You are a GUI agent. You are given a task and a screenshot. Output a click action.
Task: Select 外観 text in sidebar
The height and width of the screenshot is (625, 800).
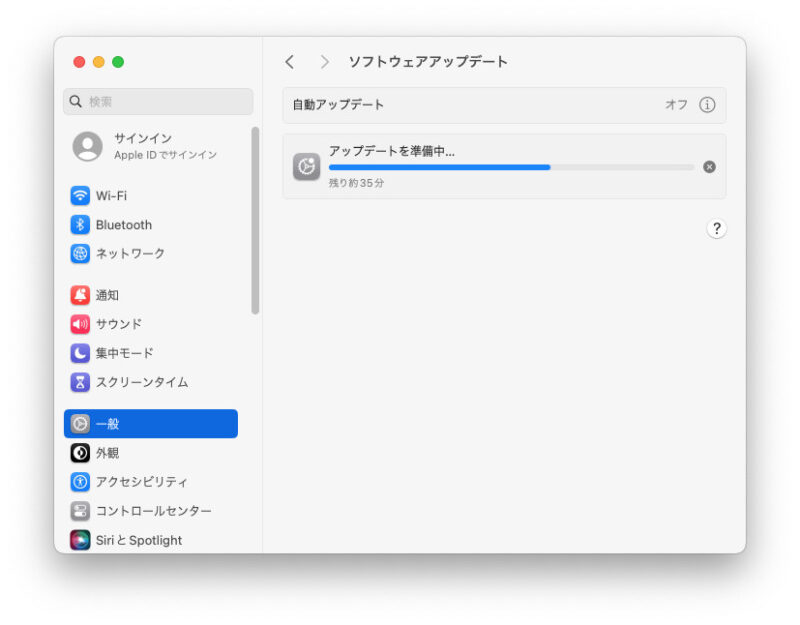(x=107, y=453)
